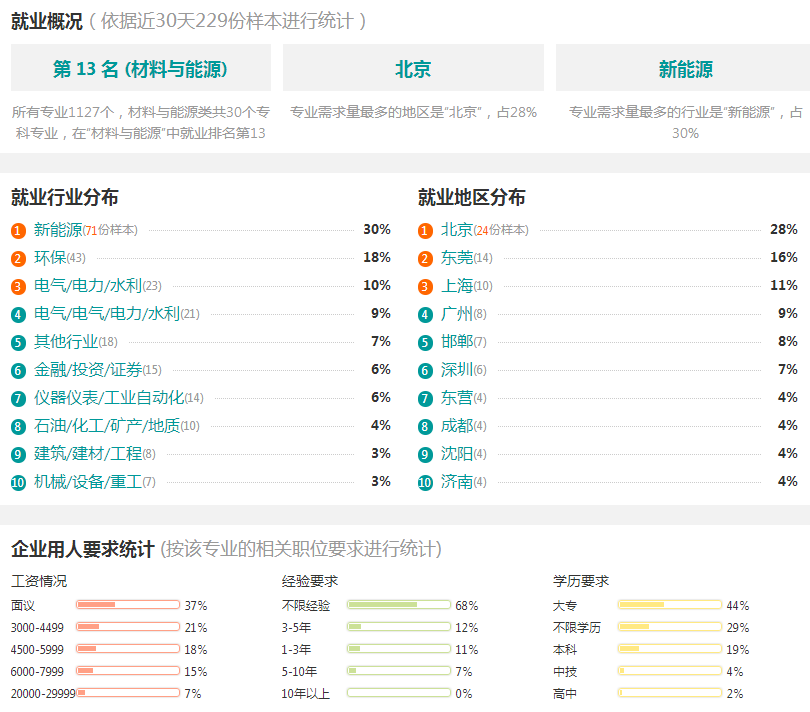Click the 高中 education label
This screenshot has width=810, height=712.
(565, 693)
